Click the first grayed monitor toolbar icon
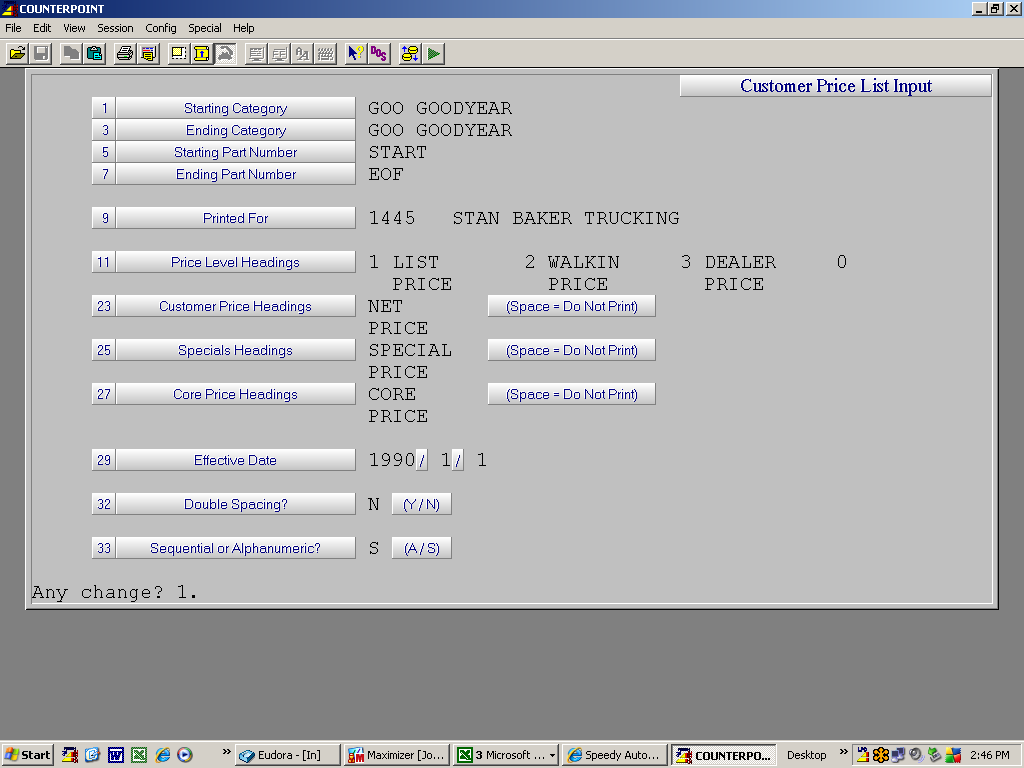The height and width of the screenshot is (768, 1024). (255, 54)
